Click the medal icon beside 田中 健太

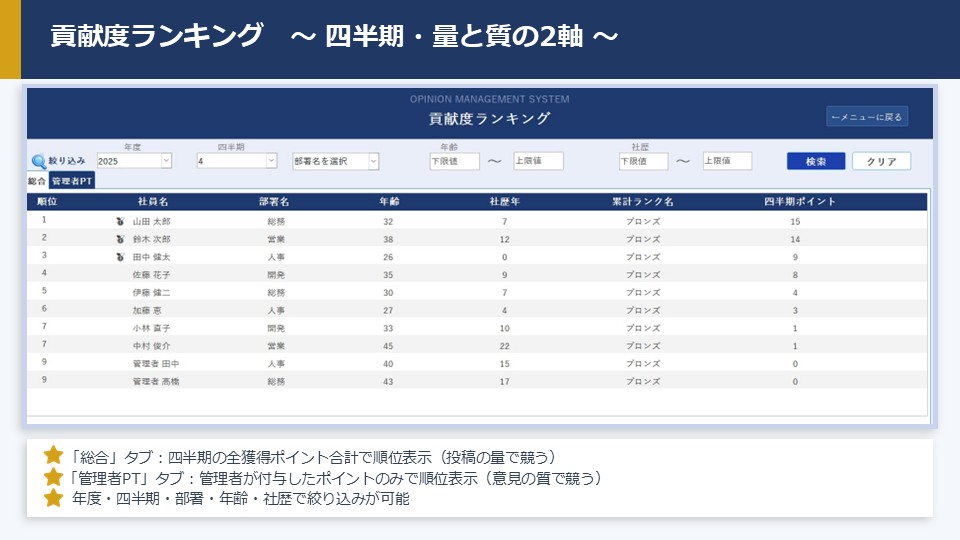pyautogui.click(x=119, y=257)
